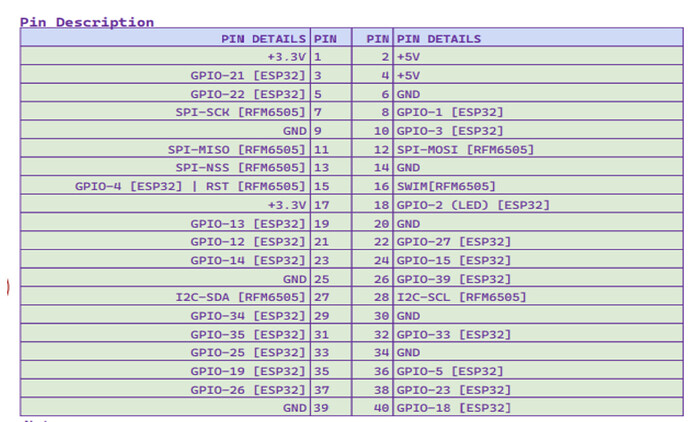Click the I2C-SDA [RFM6505] cell
Viewport: 690px width, 422px height.
click(x=240, y=296)
